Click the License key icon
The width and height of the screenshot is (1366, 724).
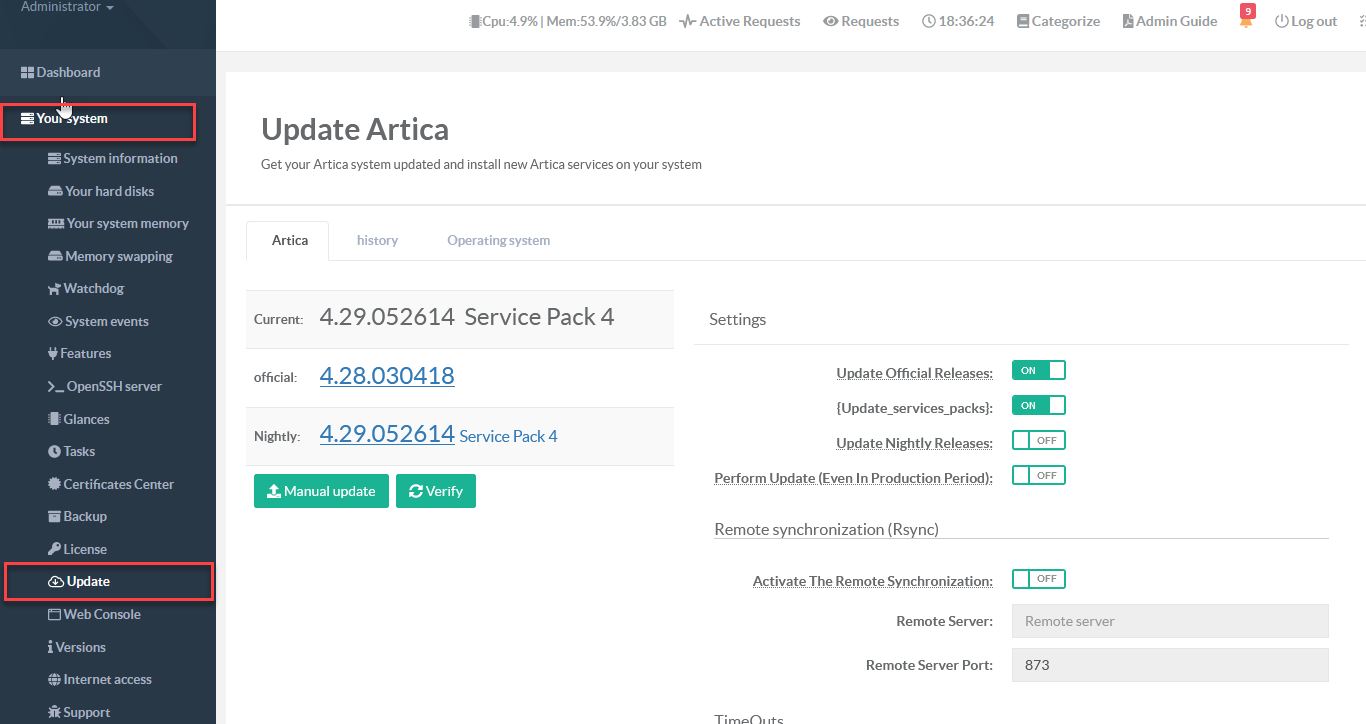[55, 549]
